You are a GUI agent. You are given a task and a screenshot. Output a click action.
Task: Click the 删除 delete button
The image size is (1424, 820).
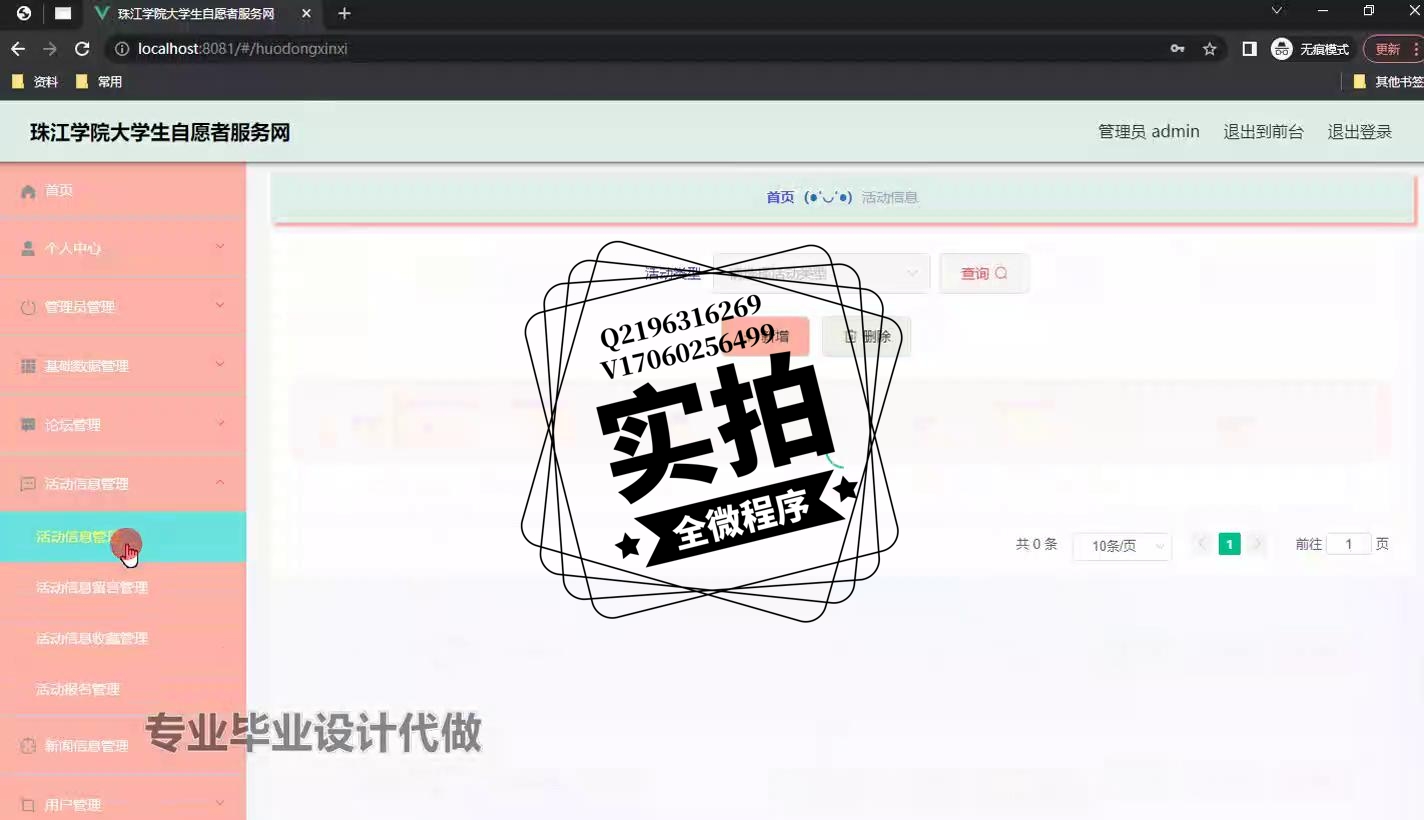point(866,337)
